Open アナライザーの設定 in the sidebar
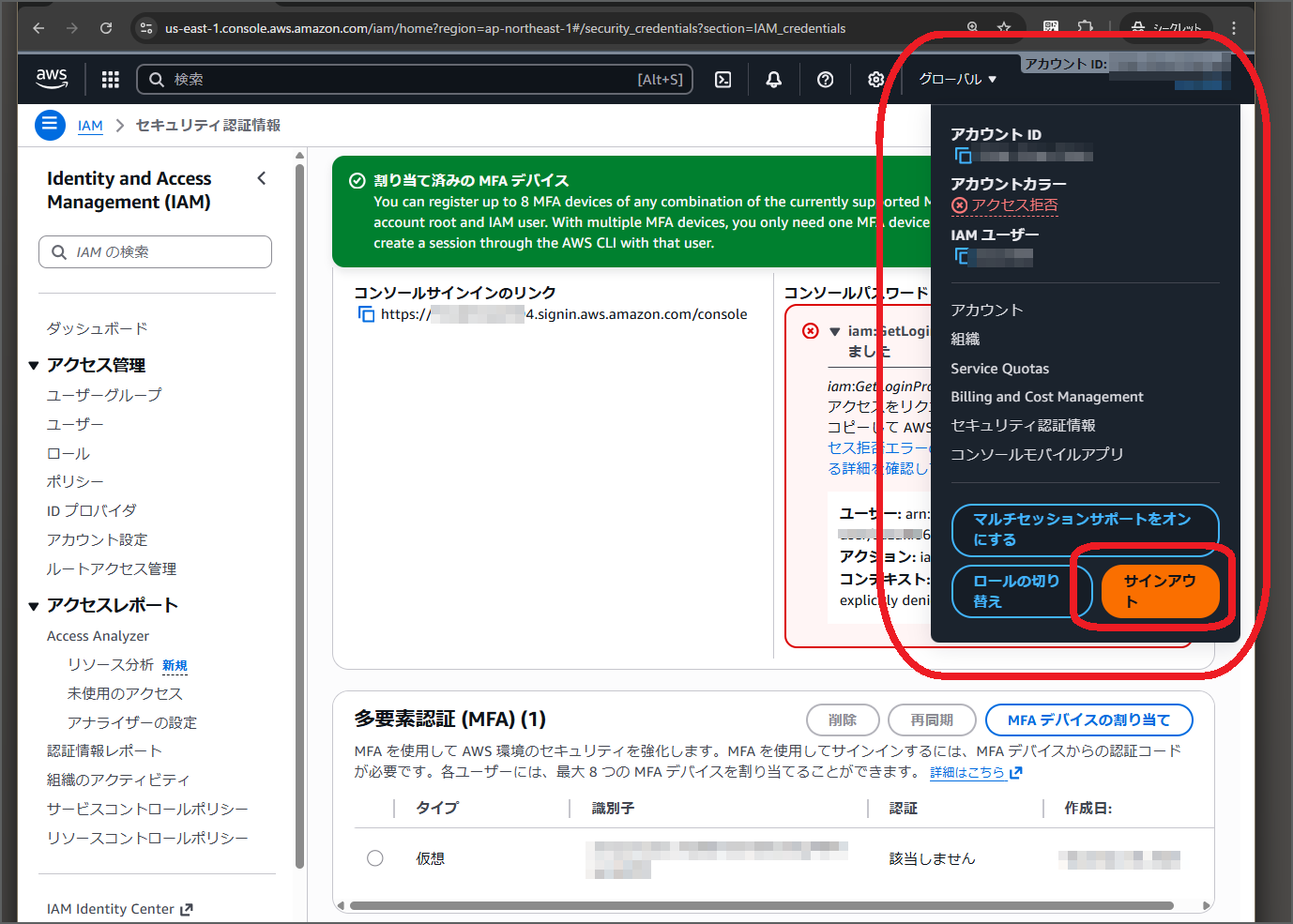 coord(132,723)
